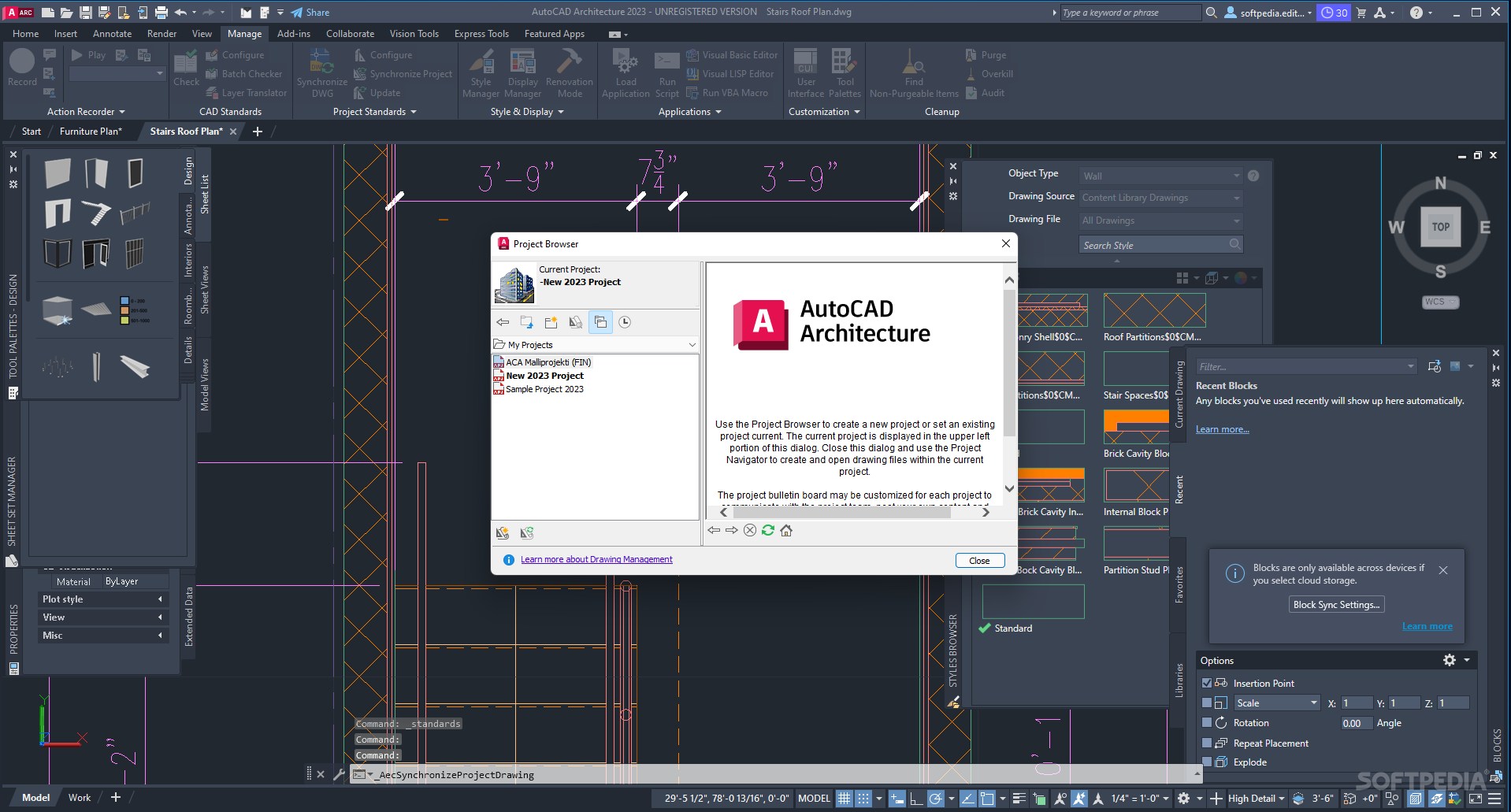Click Learn more link under Recent Blocks

pos(1222,429)
